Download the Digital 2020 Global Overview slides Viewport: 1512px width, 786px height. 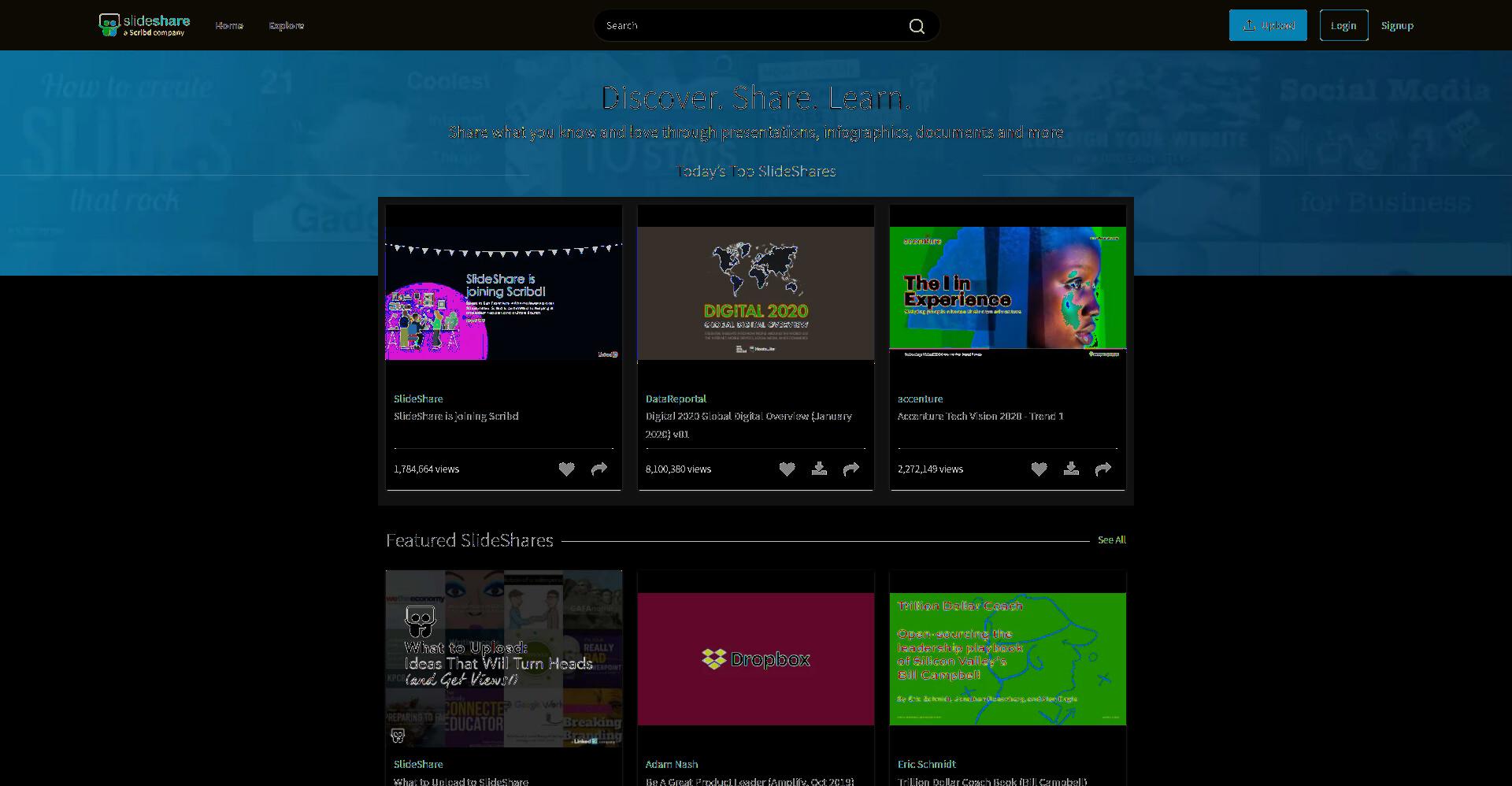[x=819, y=469]
